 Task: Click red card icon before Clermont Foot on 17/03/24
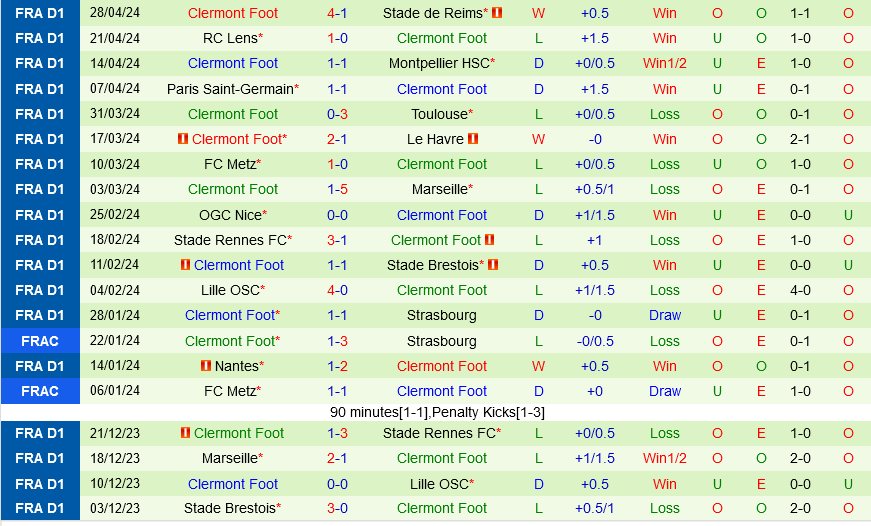click(182, 139)
